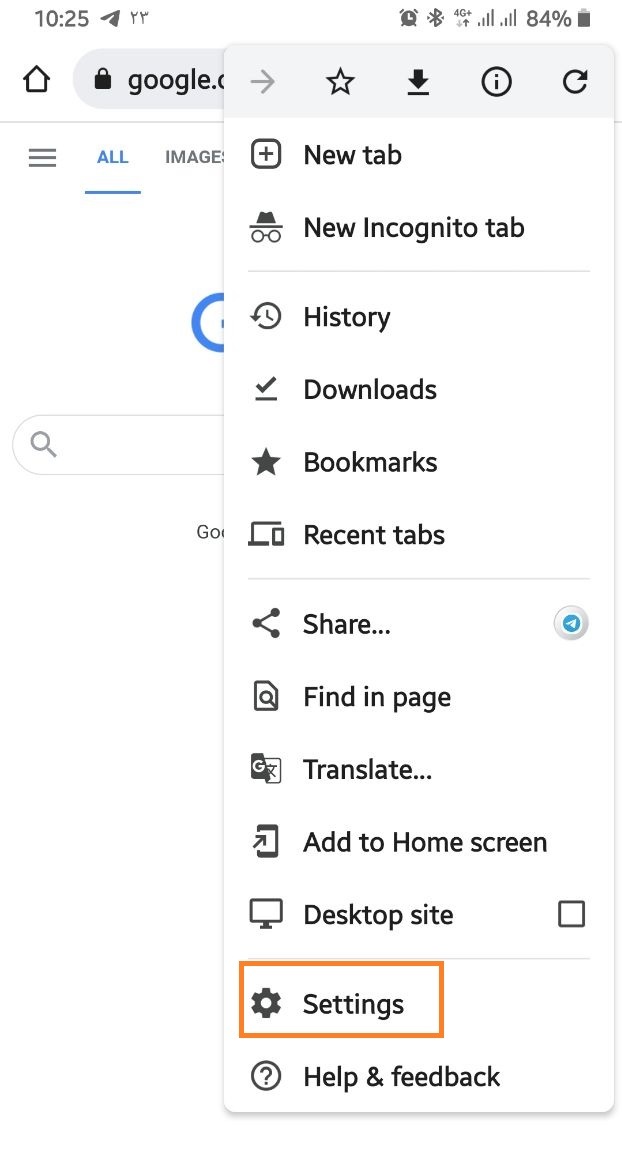Tap the bookmark star icon in menu header
Viewport: 622px width, 1174px height.
[341, 83]
